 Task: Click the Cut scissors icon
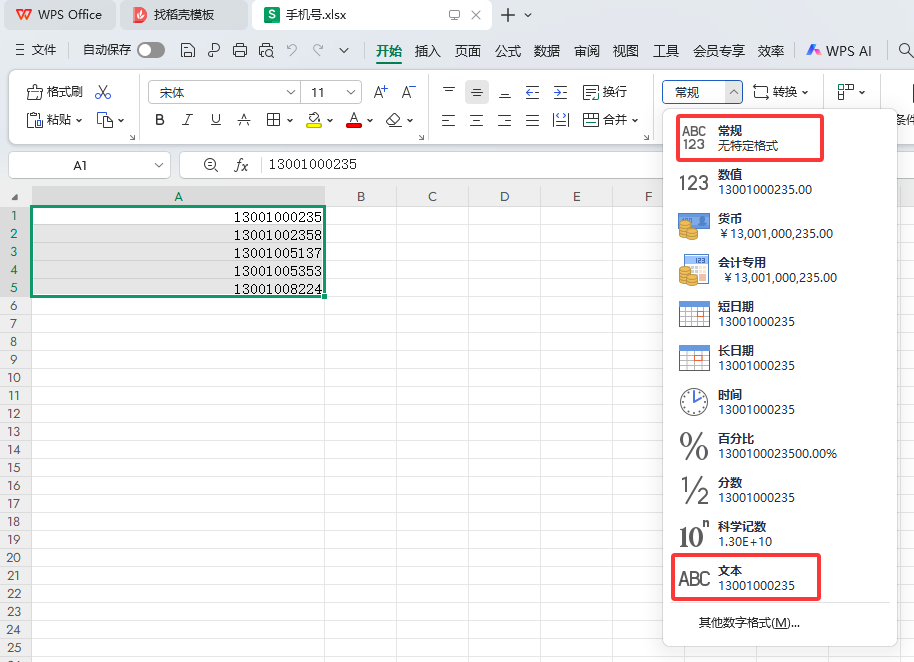coord(103,92)
